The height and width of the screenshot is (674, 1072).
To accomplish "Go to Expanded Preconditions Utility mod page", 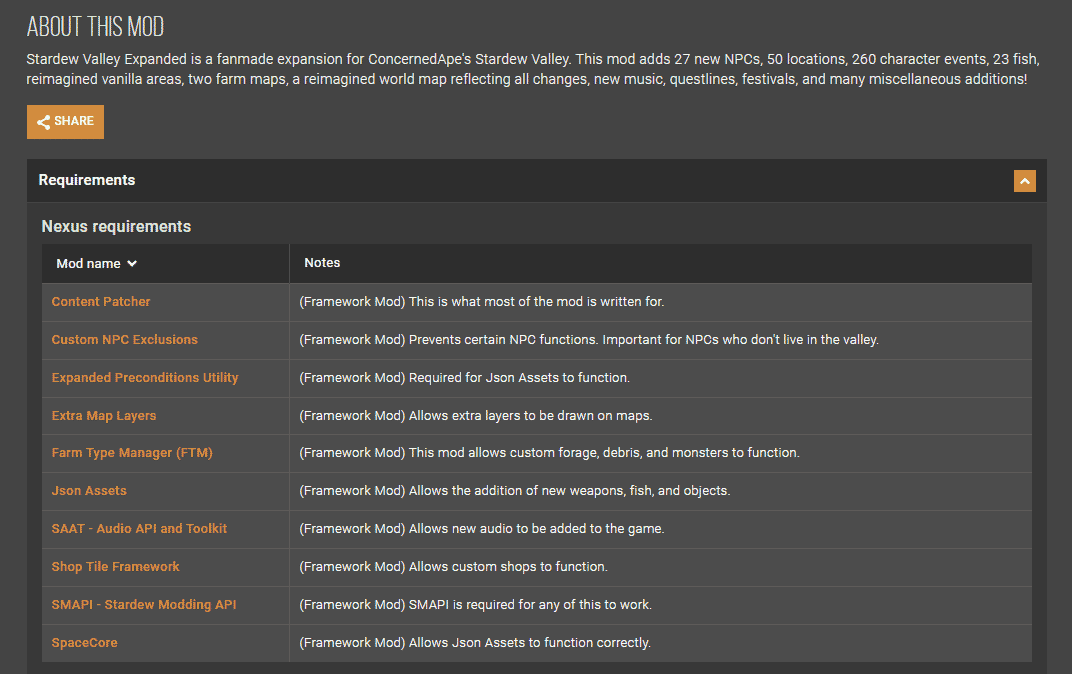I will click(x=145, y=378).
